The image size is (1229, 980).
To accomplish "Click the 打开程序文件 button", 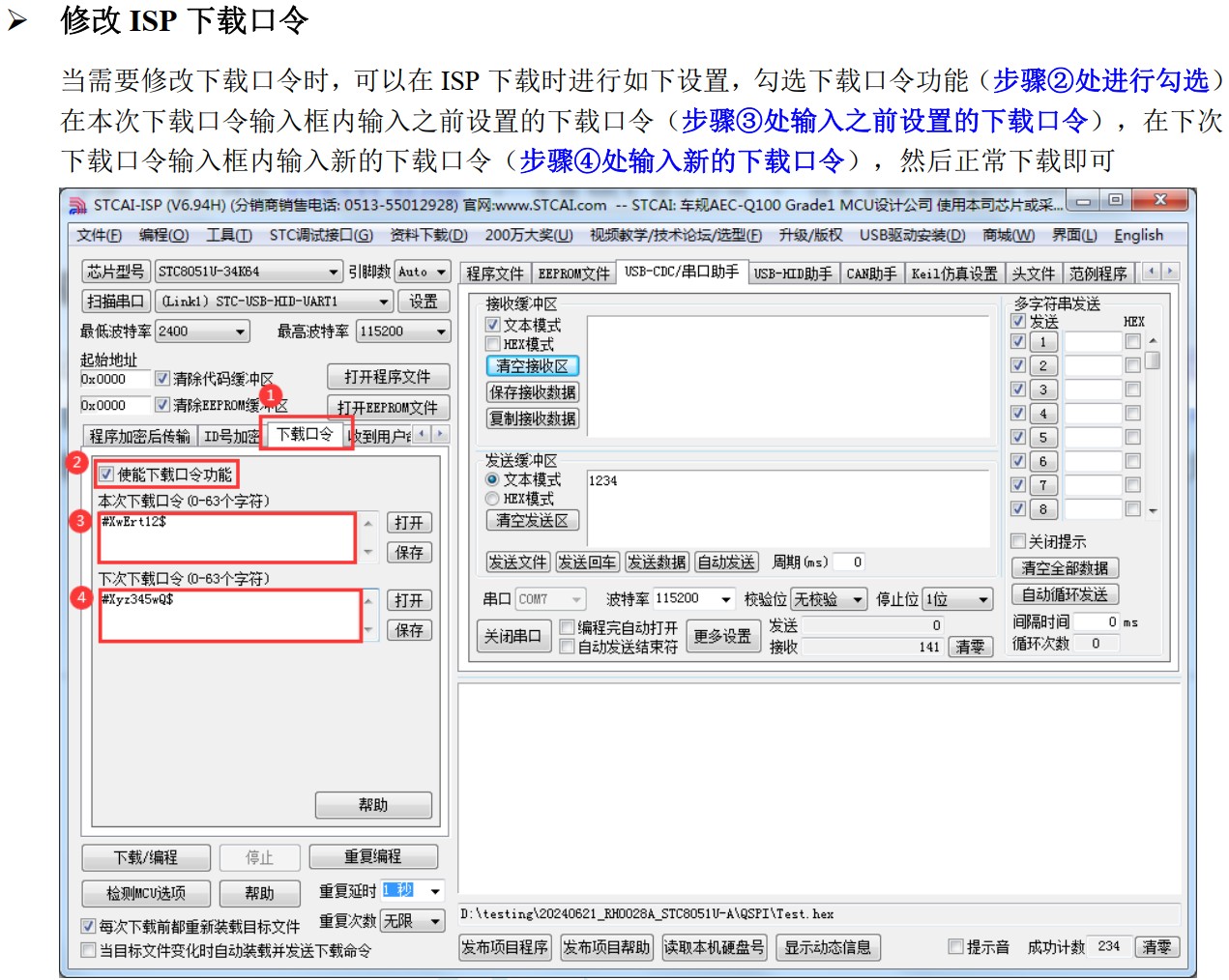I will pos(387,376).
